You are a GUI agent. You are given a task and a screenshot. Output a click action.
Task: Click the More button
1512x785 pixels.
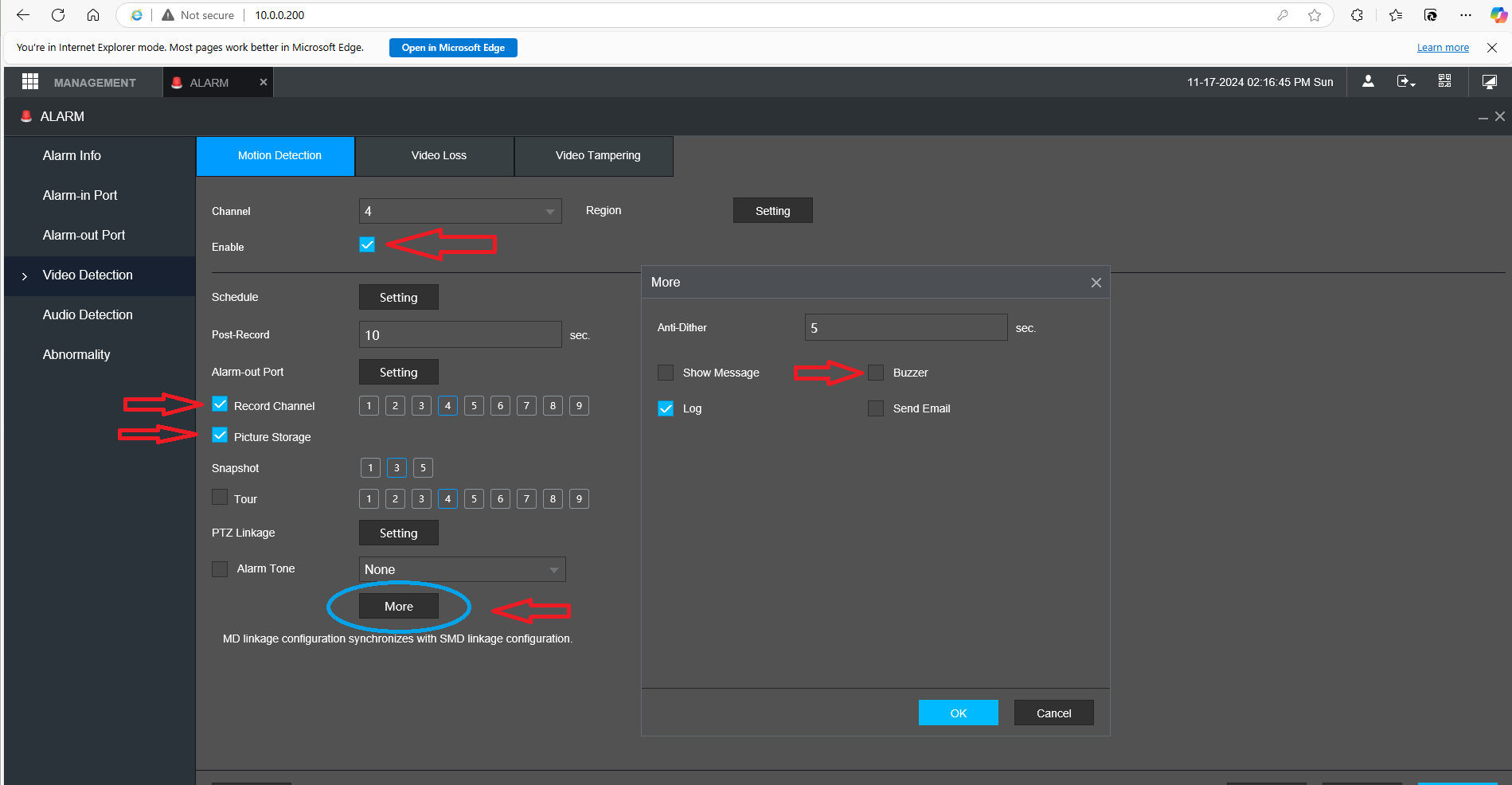point(399,606)
